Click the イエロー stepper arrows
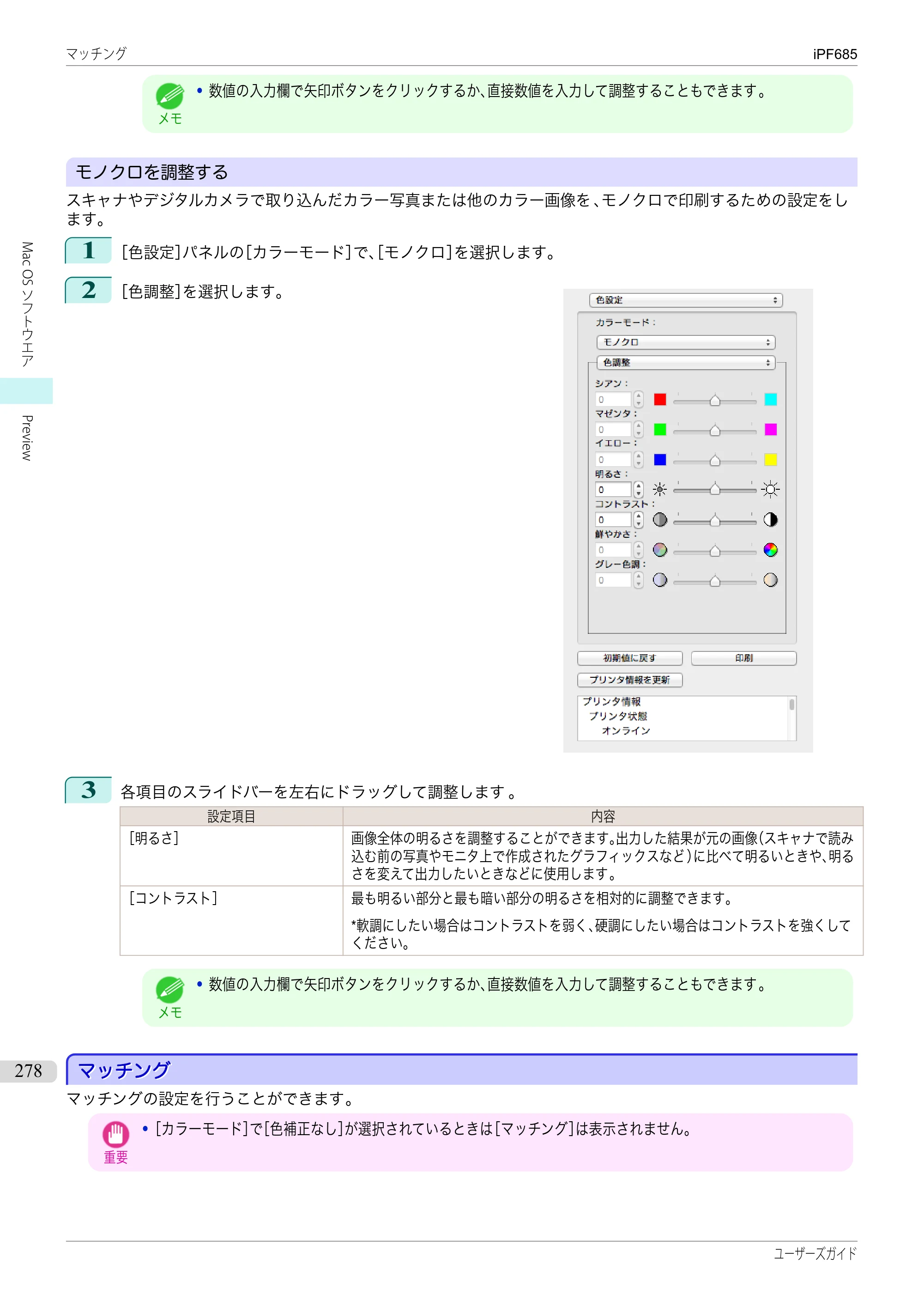This screenshot has width=924, height=1307. [638, 460]
